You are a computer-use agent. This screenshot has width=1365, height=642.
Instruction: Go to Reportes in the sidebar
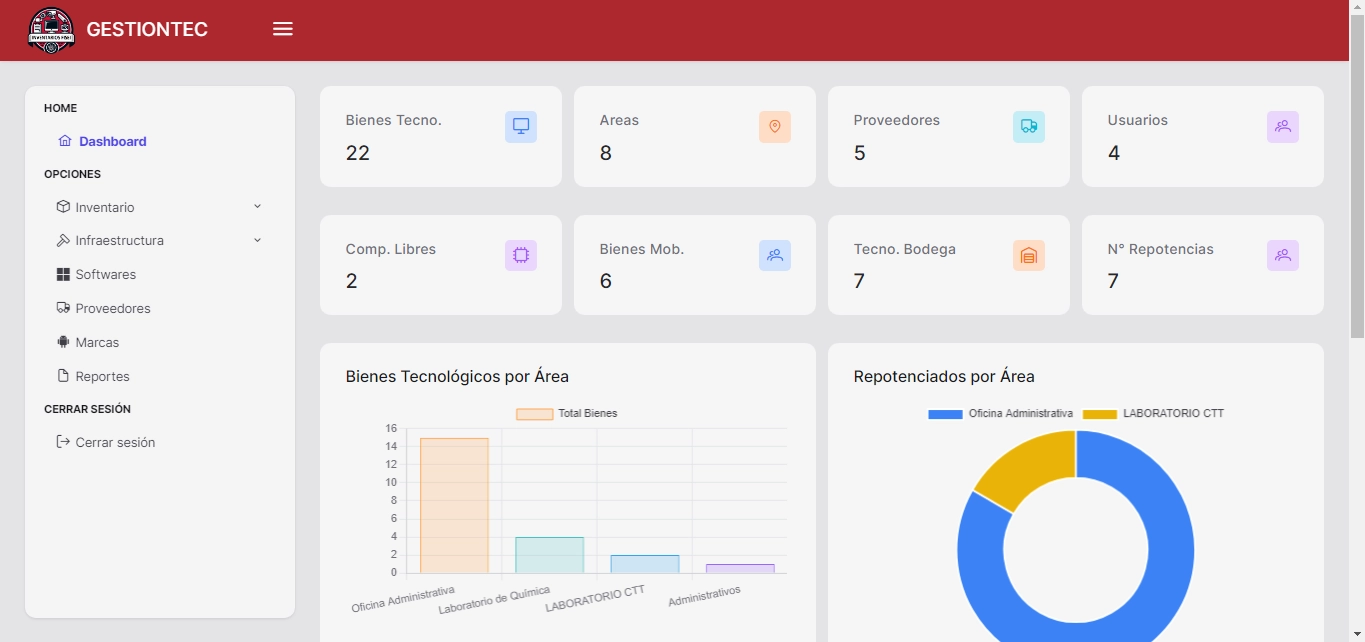(102, 377)
